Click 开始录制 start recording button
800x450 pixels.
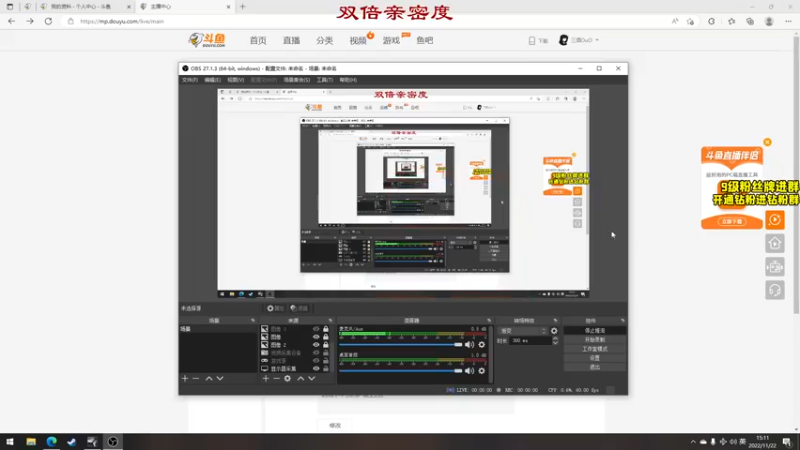click(594, 340)
